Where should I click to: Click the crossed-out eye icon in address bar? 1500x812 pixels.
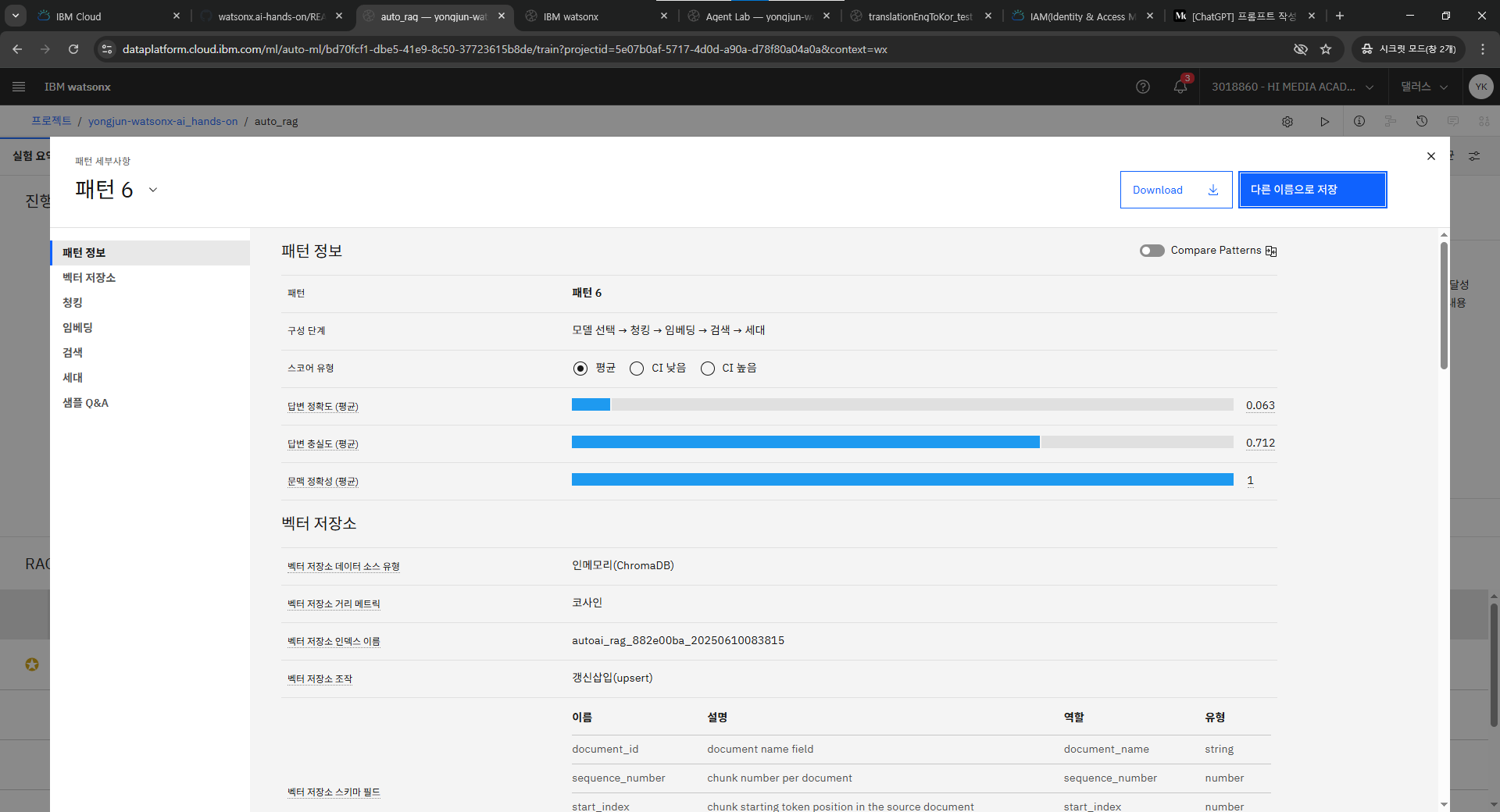[1301, 49]
